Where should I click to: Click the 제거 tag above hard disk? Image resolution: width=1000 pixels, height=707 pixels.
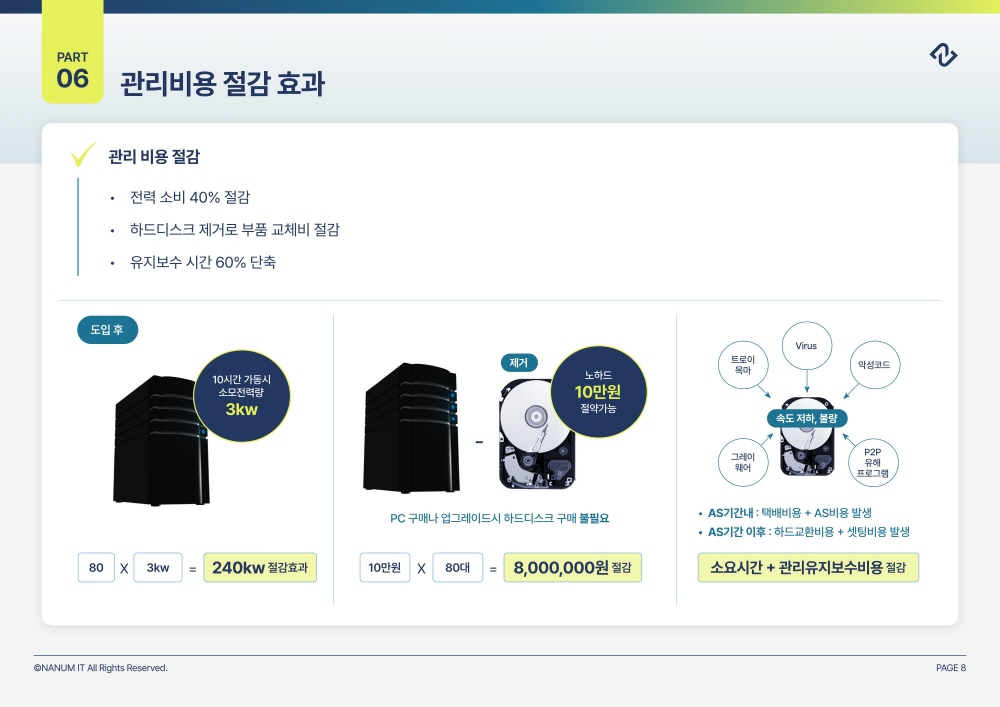click(x=518, y=363)
